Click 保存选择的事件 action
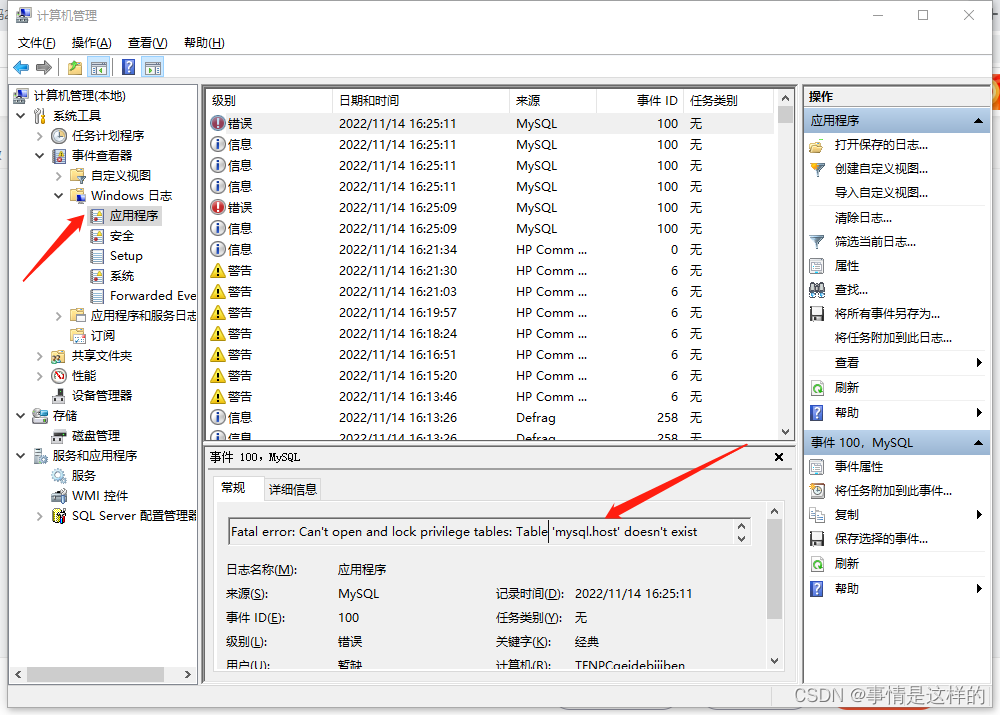This screenshot has width=1000, height=715. [881, 539]
